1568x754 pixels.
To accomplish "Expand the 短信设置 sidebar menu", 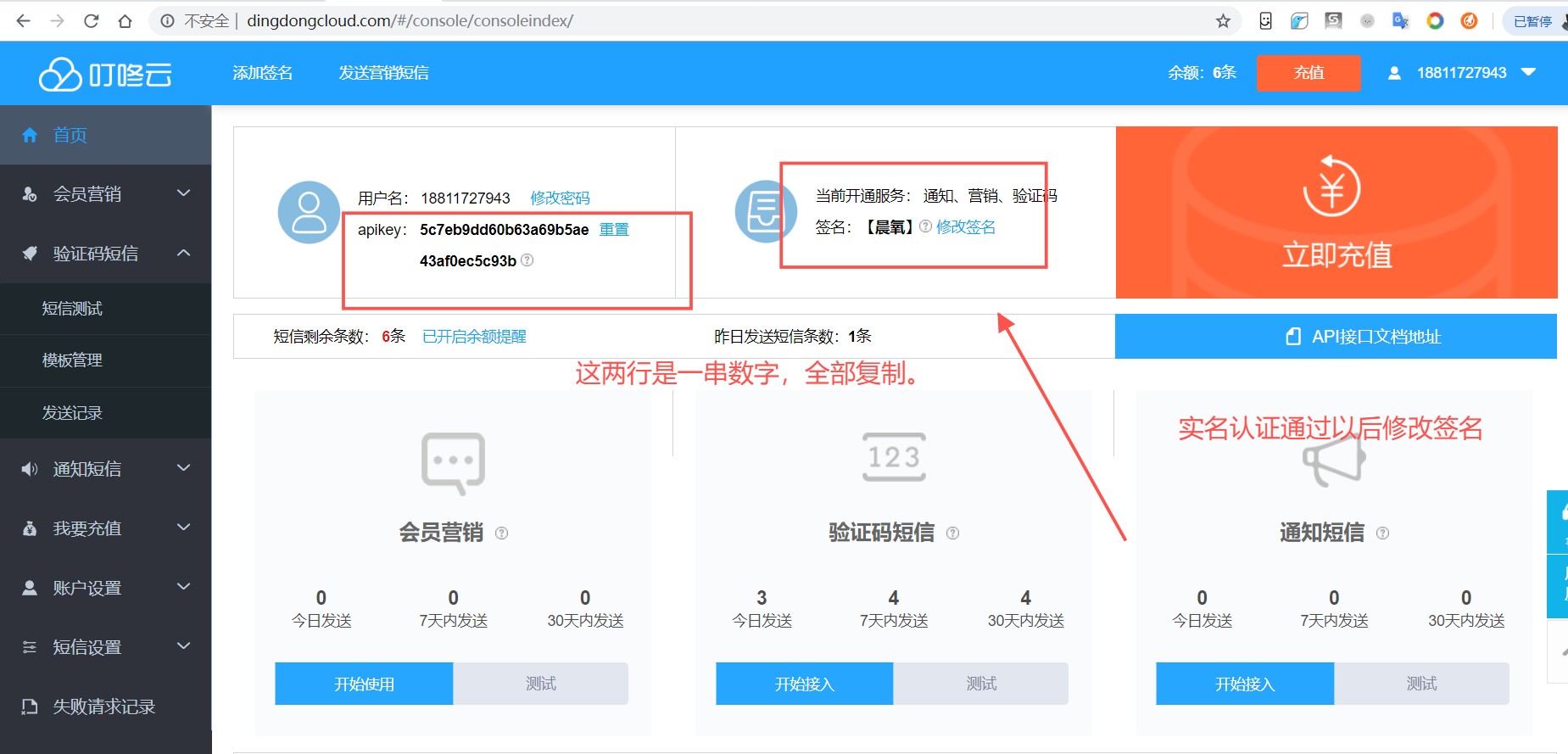I will [x=183, y=646].
